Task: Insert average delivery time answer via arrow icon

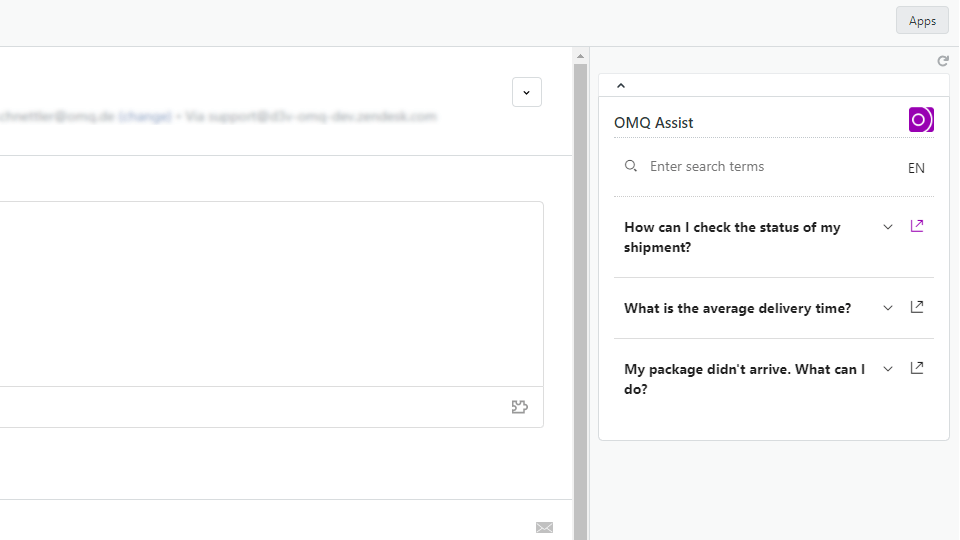Action: tap(917, 307)
